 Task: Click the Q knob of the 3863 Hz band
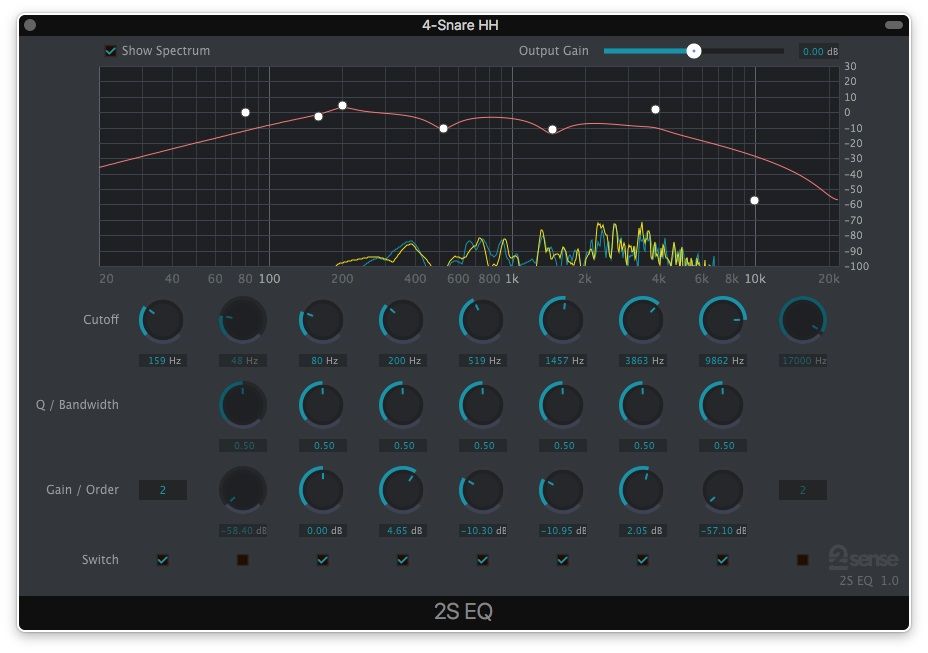pos(642,405)
